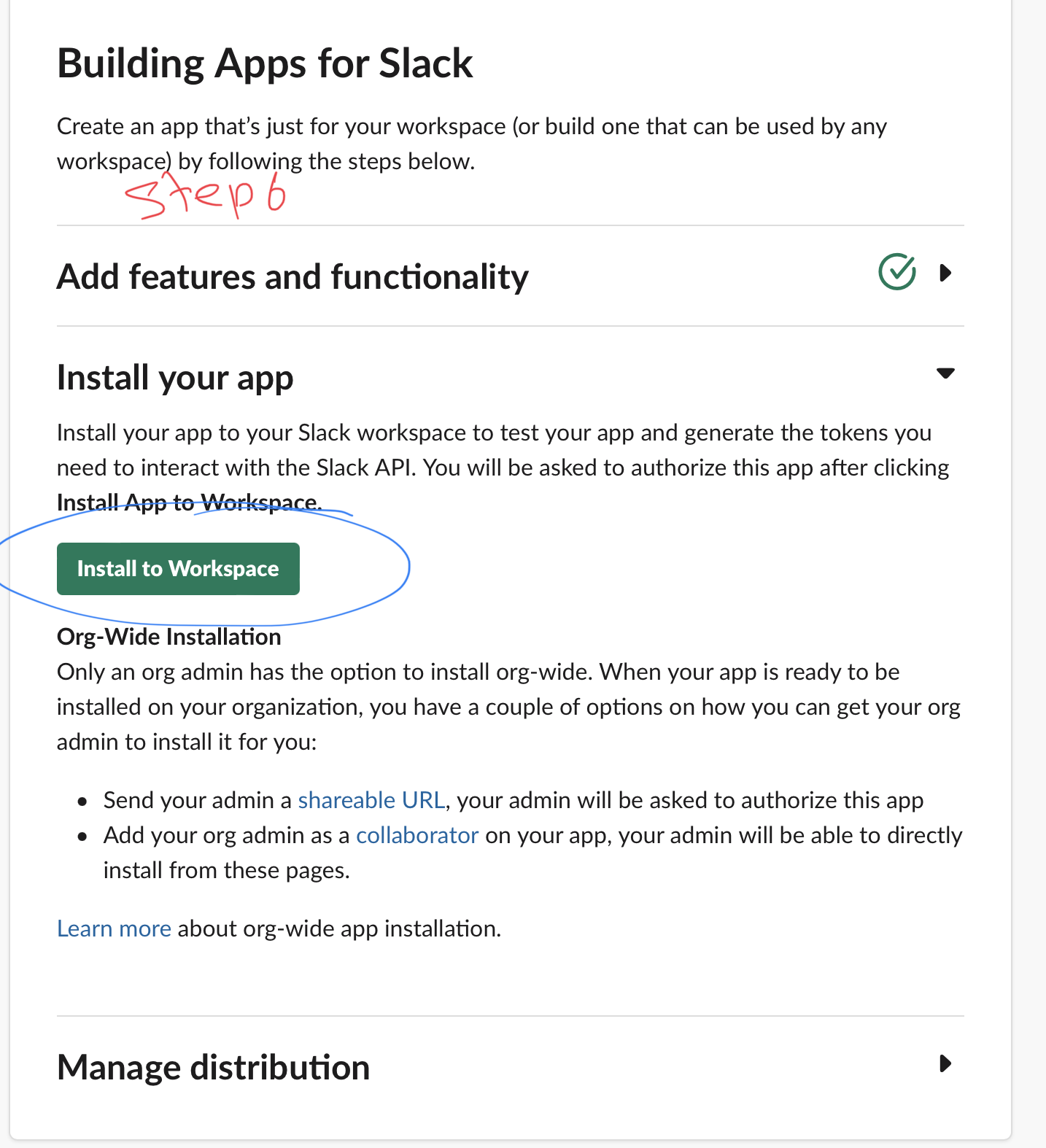Open the Learn more link
This screenshot has width=1046, height=1148.
[114, 928]
